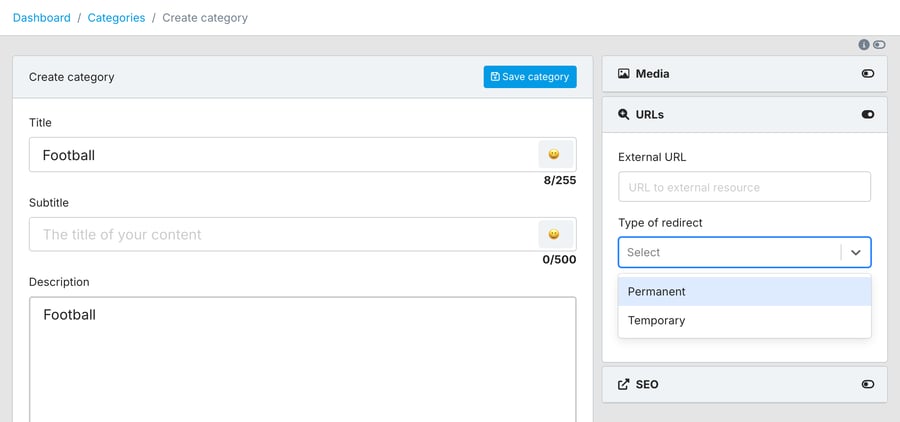The image size is (900, 422).
Task: Open the Type of redirect select box
Action: 744,252
